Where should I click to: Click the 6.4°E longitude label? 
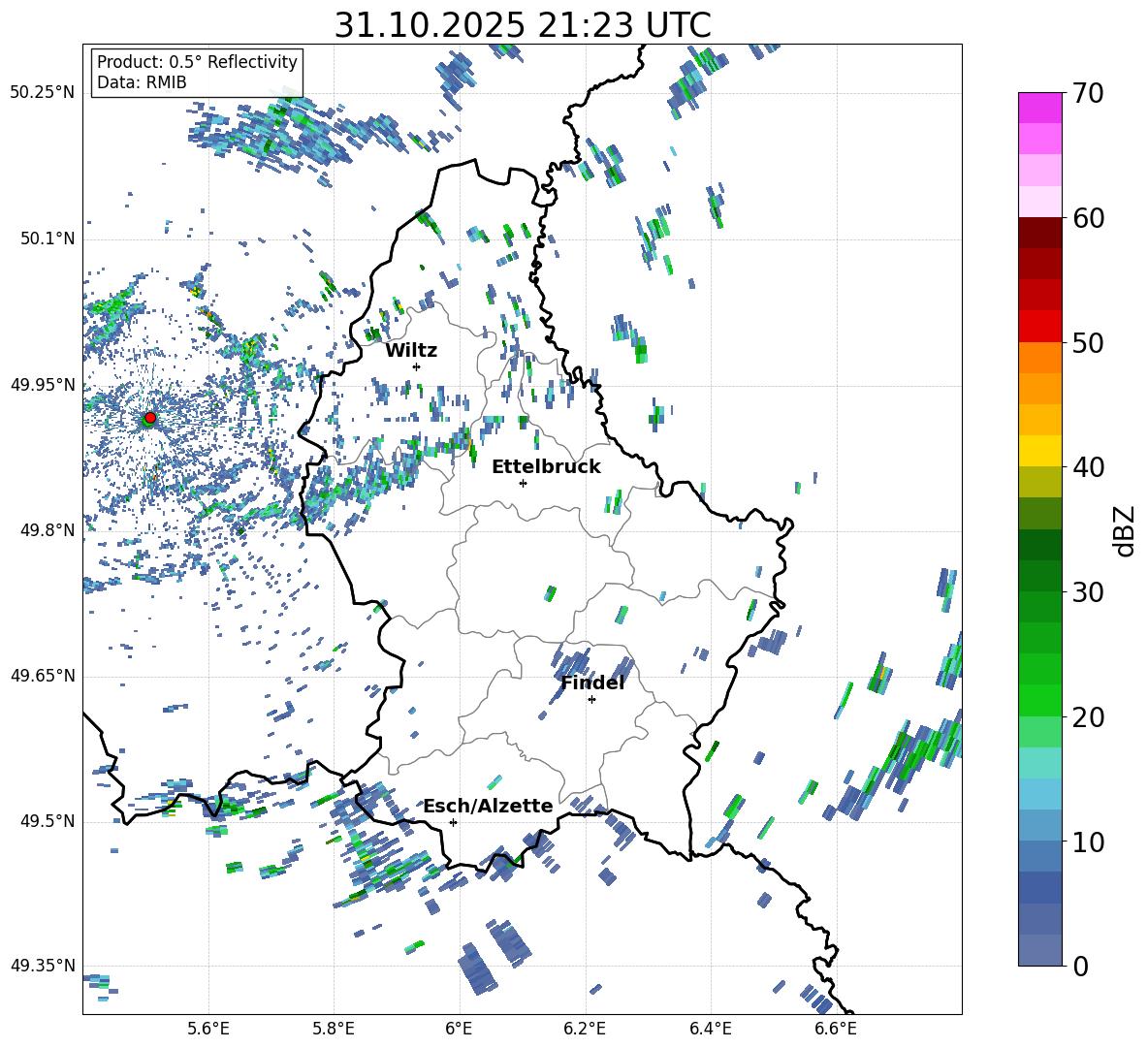[710, 1029]
